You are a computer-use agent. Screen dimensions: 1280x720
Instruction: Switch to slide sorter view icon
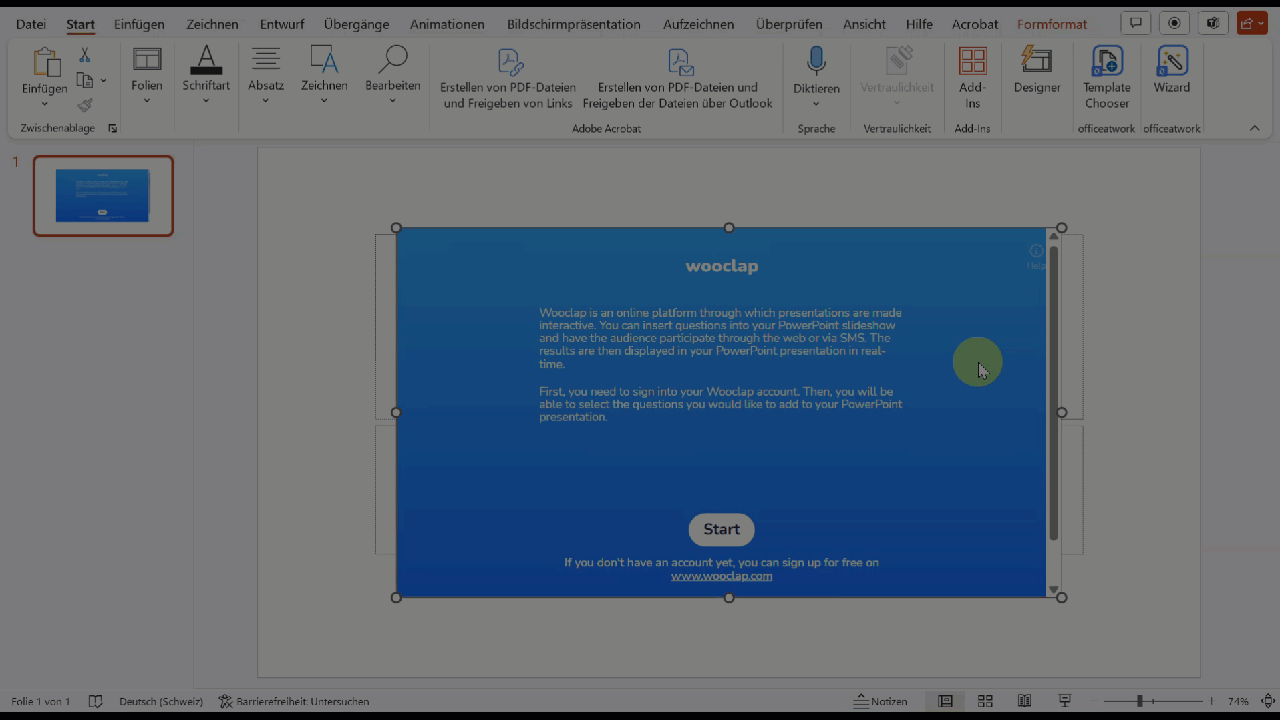pyautogui.click(x=985, y=701)
